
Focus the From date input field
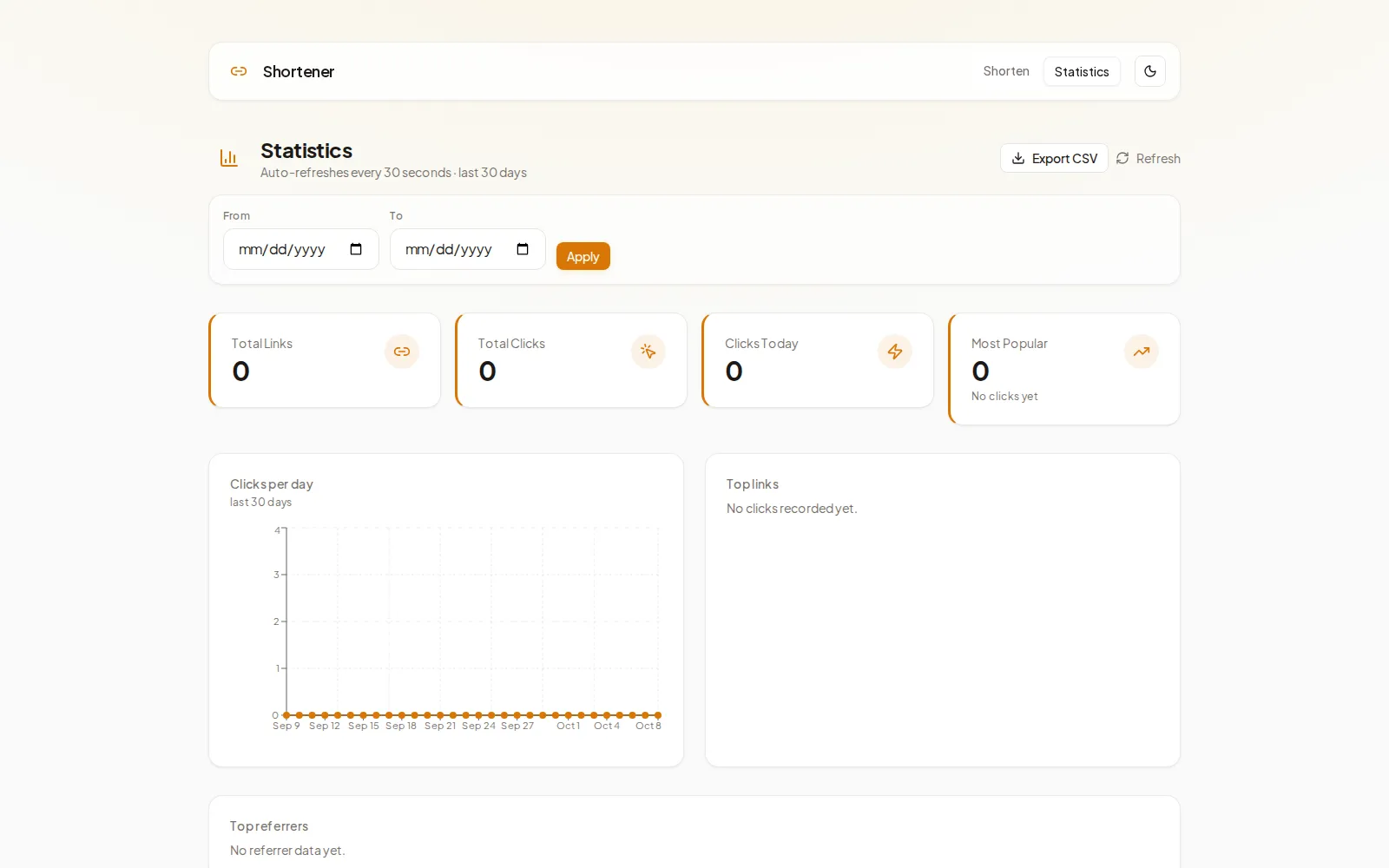(x=301, y=249)
